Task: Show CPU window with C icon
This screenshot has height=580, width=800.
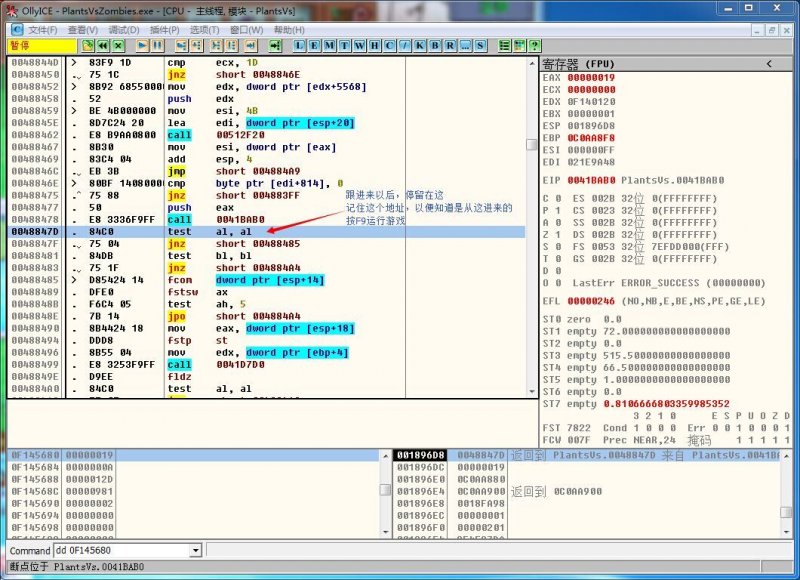Action: tap(390, 46)
